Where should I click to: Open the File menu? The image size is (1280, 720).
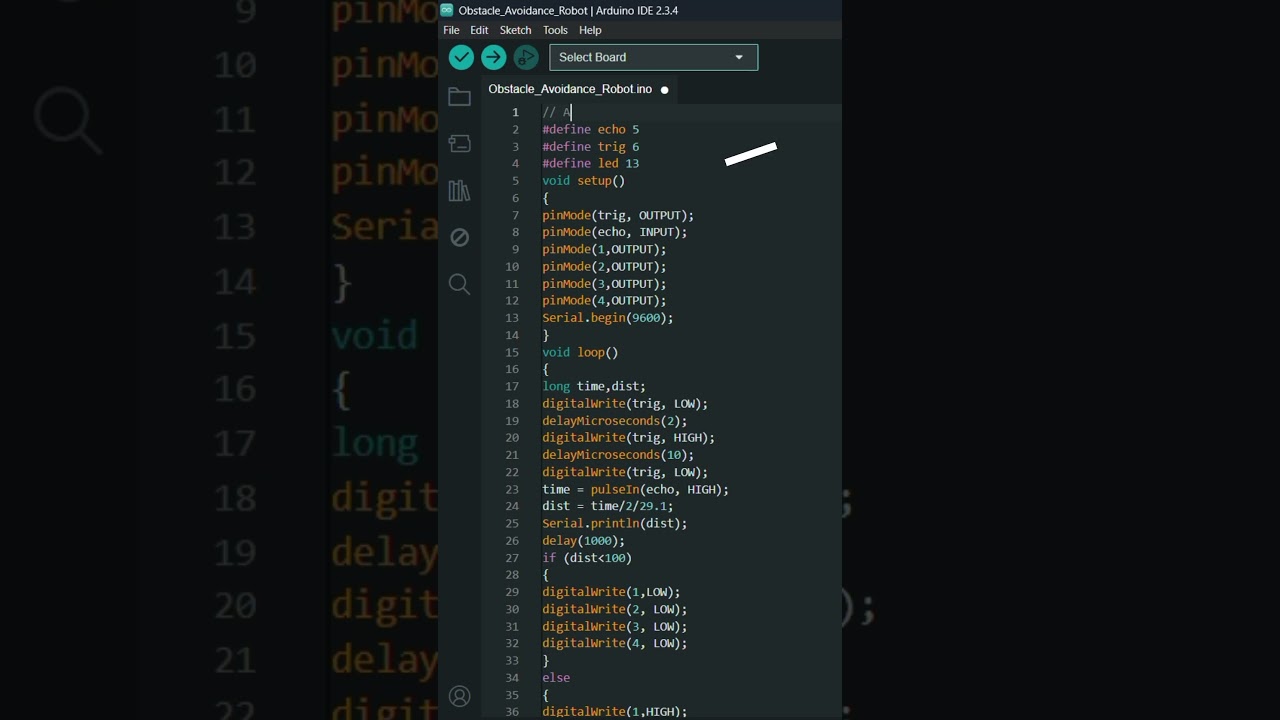pos(451,30)
